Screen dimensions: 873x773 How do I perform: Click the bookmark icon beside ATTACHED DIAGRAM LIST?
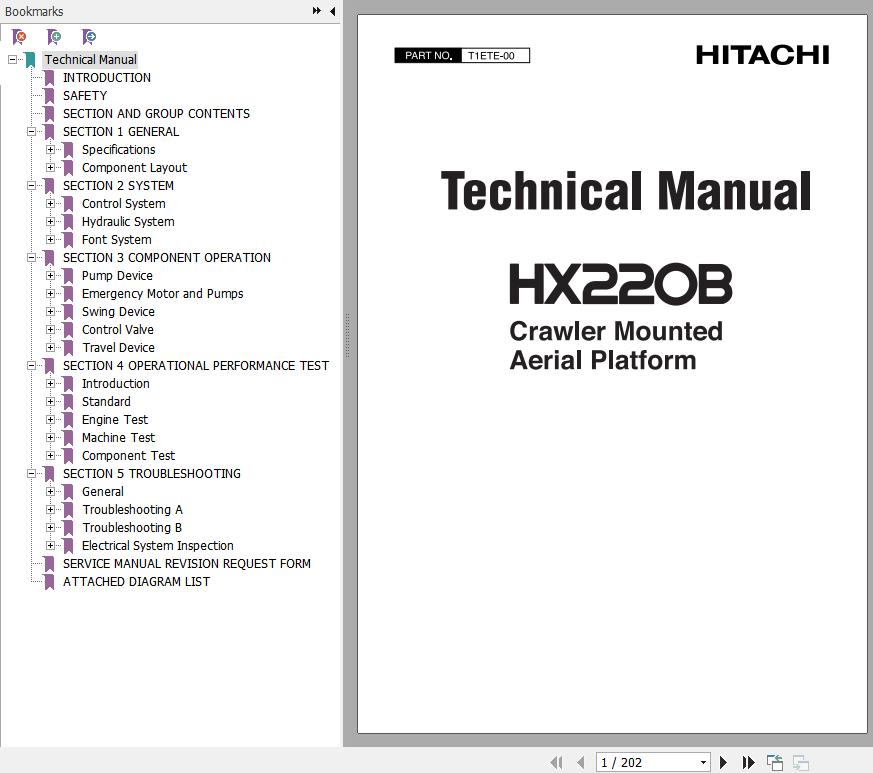[x=50, y=582]
